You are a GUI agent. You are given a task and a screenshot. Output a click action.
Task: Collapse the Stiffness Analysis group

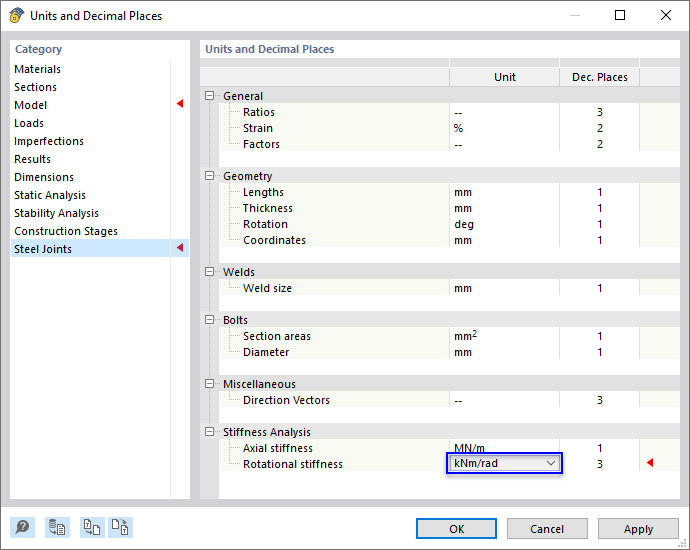[x=209, y=432]
